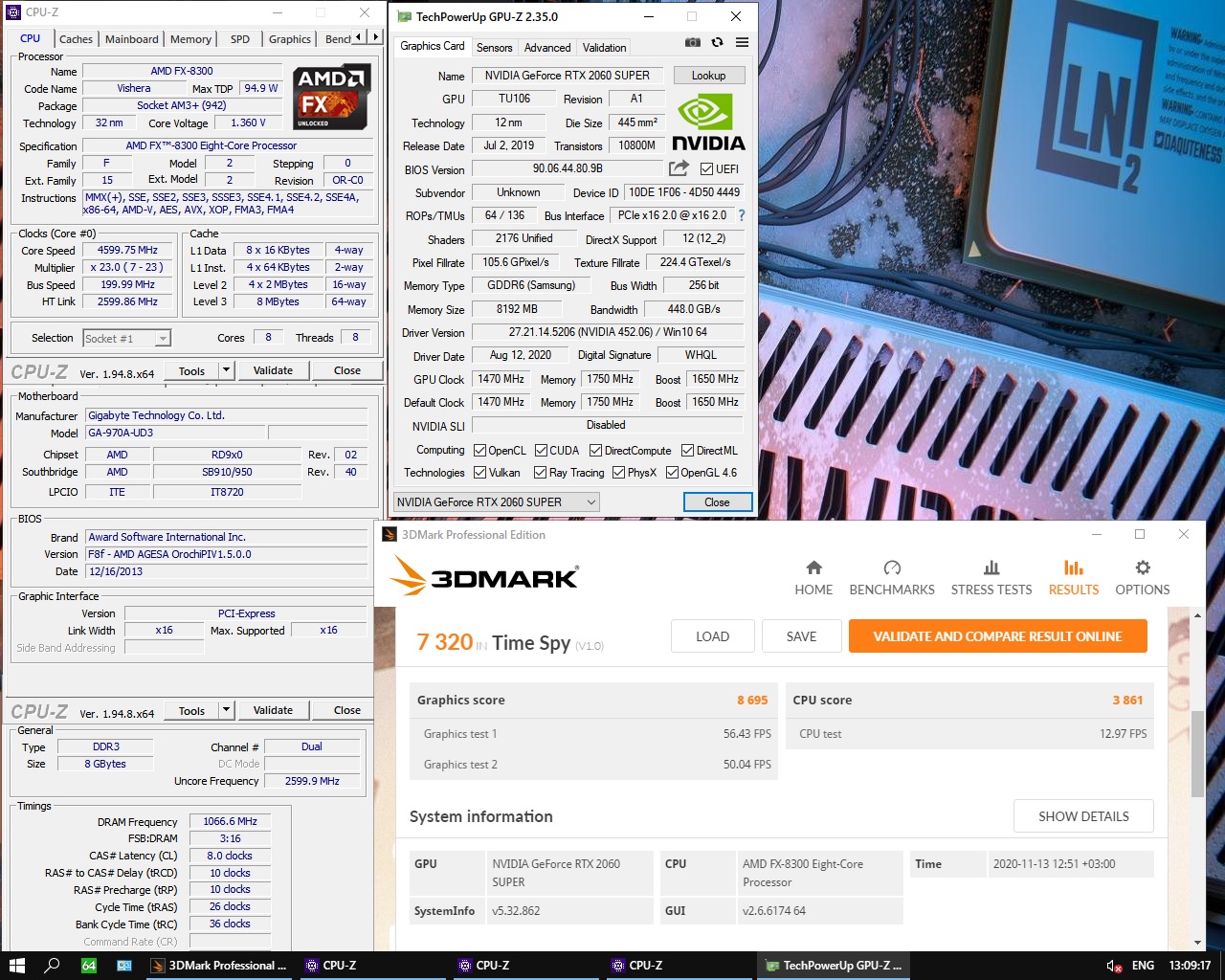Open Windows taskbar search
The height and width of the screenshot is (980, 1225).
[x=53, y=966]
